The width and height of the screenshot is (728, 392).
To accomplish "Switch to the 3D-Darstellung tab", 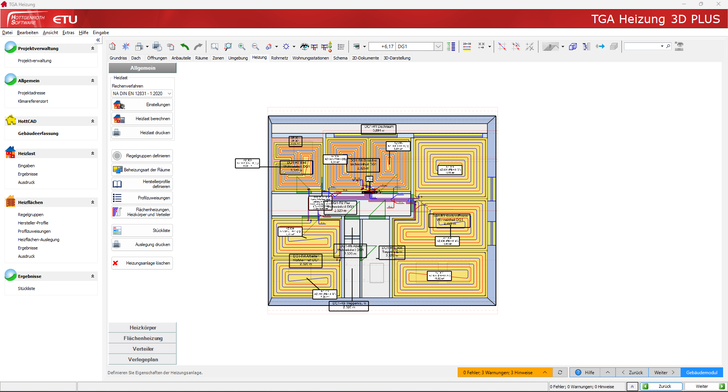I will 397,58.
